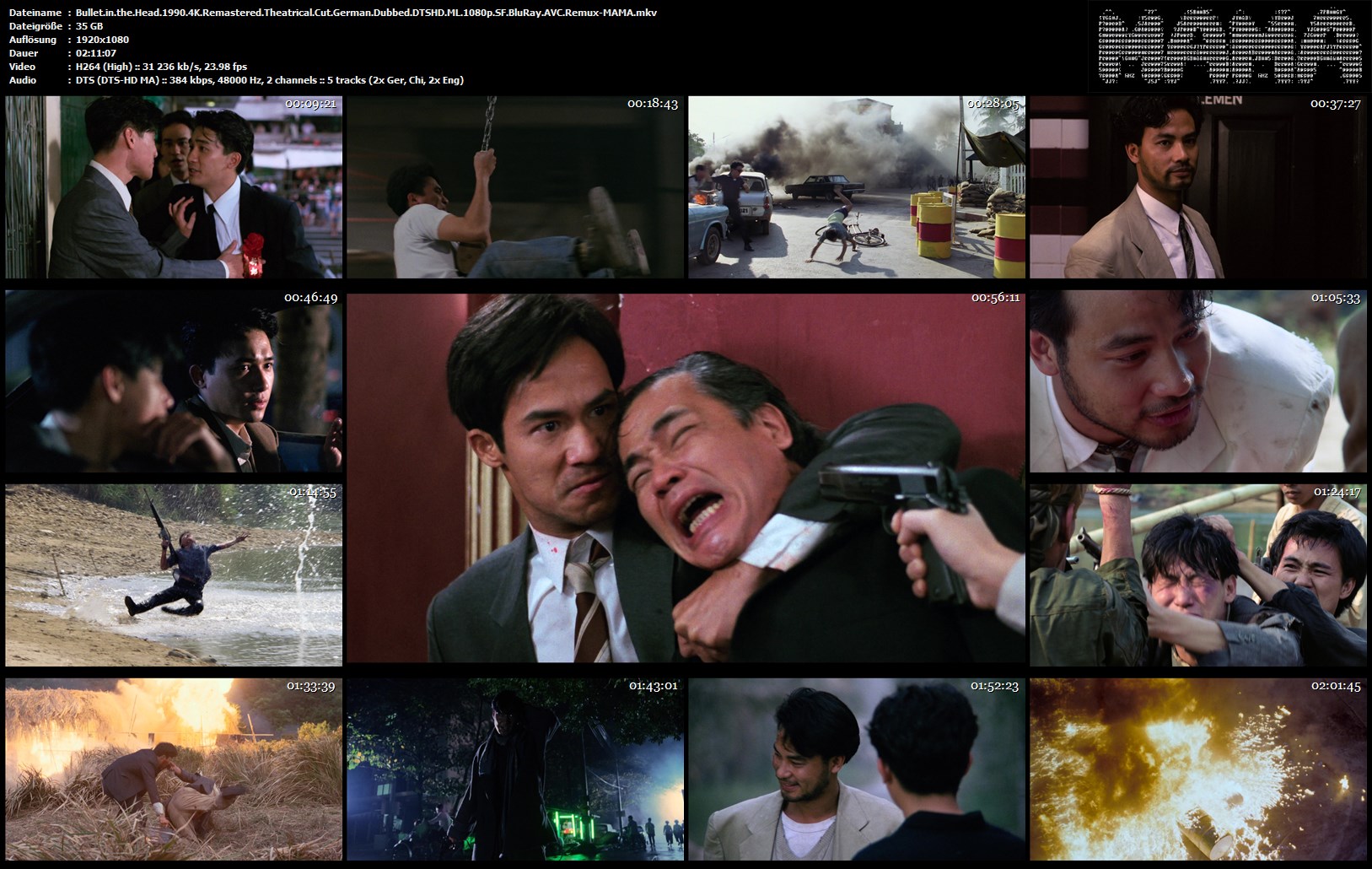Select the 'DTS (DTS-HD MA)' audio info line
Image resolution: width=1372 pixels, height=869 pixels.
pyautogui.click(x=270, y=80)
